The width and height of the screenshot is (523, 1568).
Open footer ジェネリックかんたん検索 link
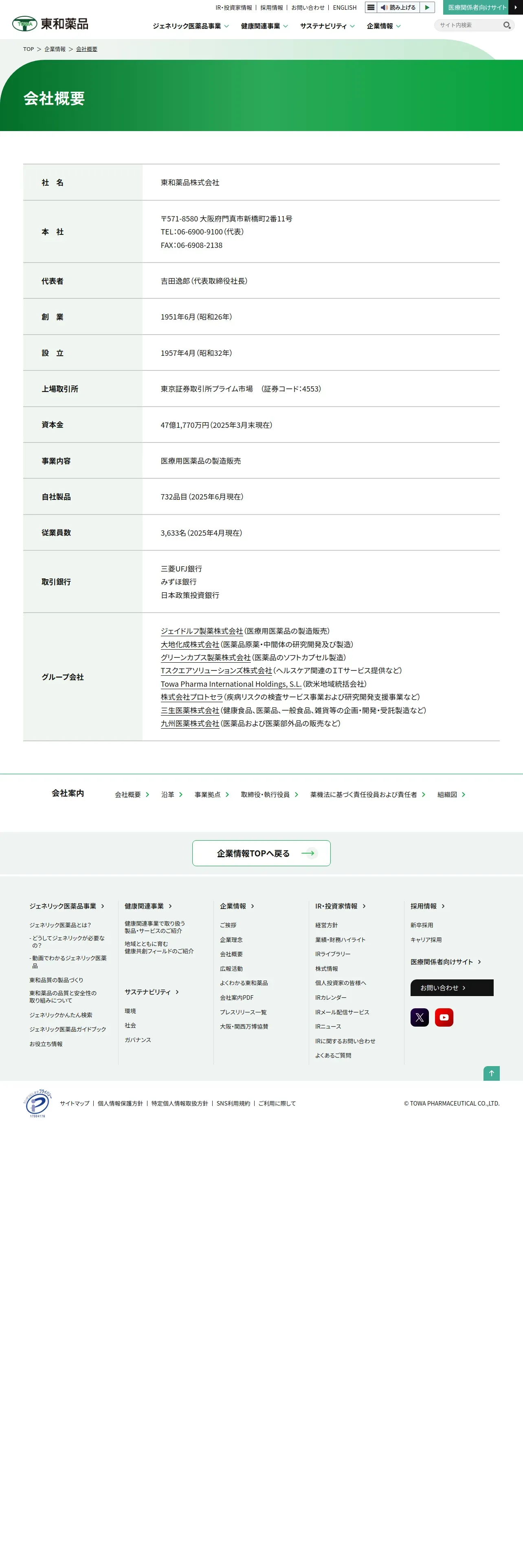[x=61, y=1015]
